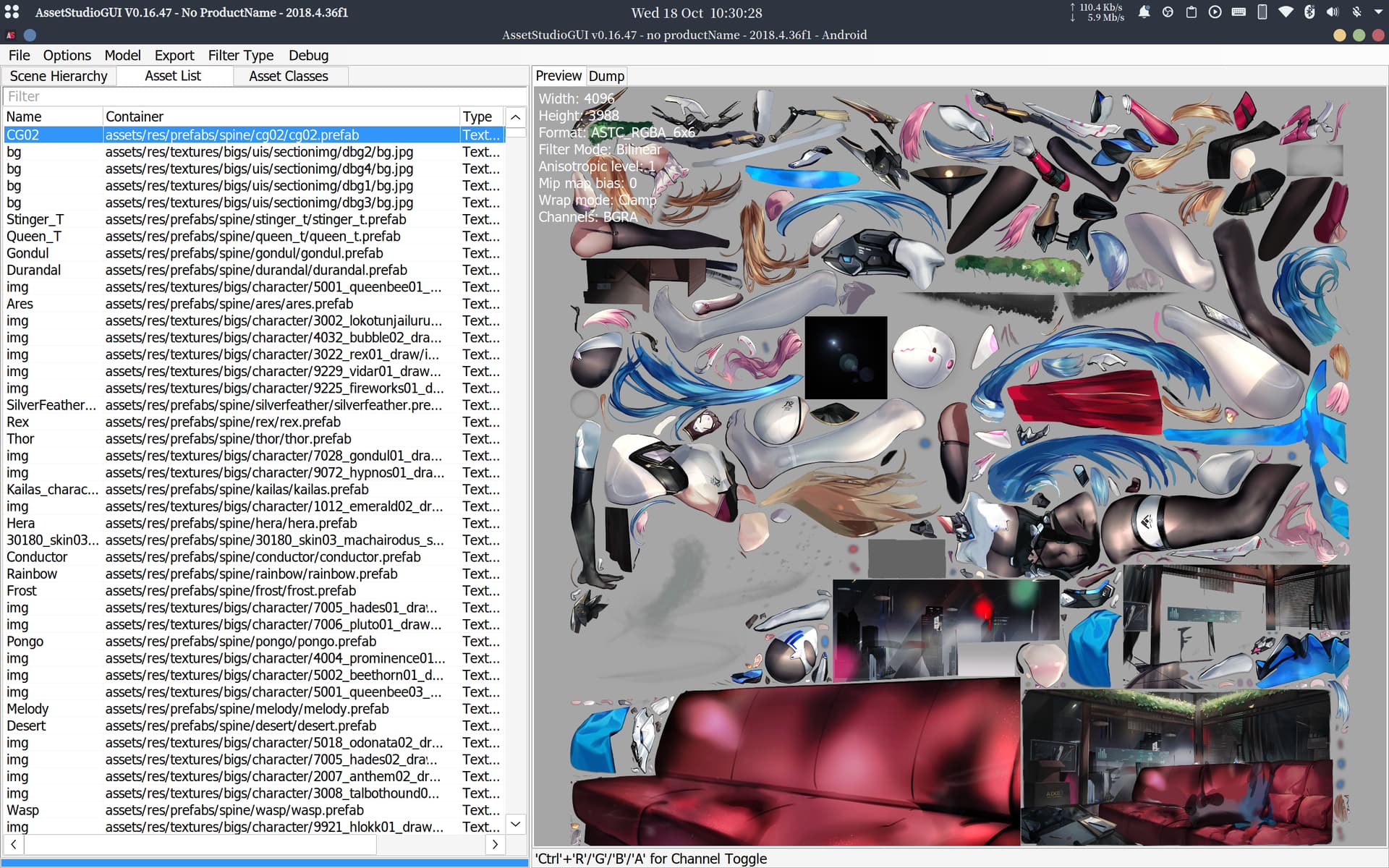Select the SilverFeather asset row

[x=254, y=405]
